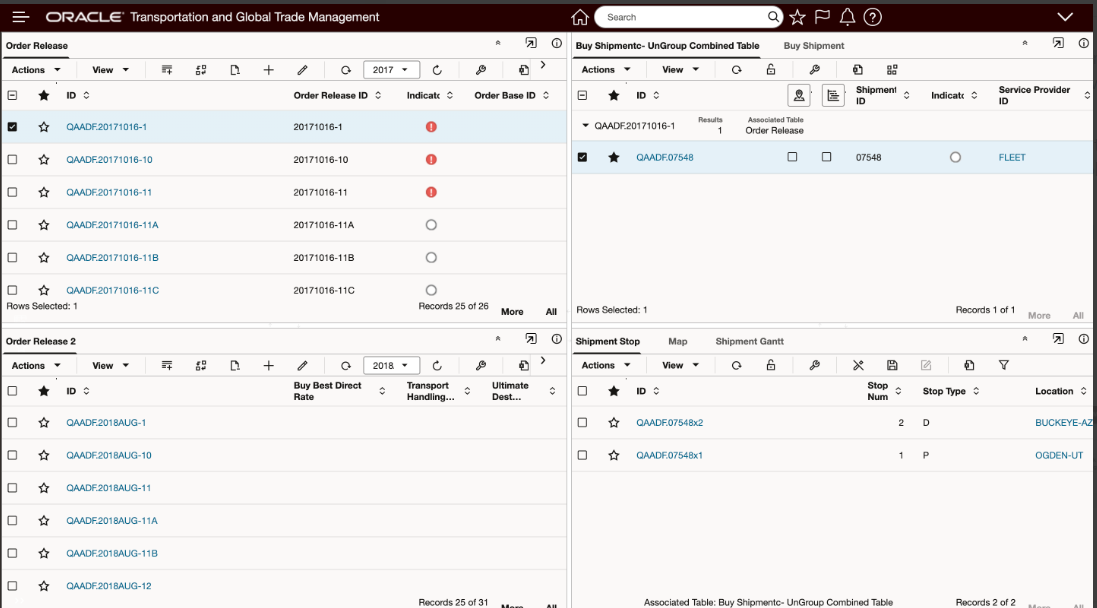1097x608 pixels.
Task: Expand the header chevron at top right
Action: click(1065, 17)
